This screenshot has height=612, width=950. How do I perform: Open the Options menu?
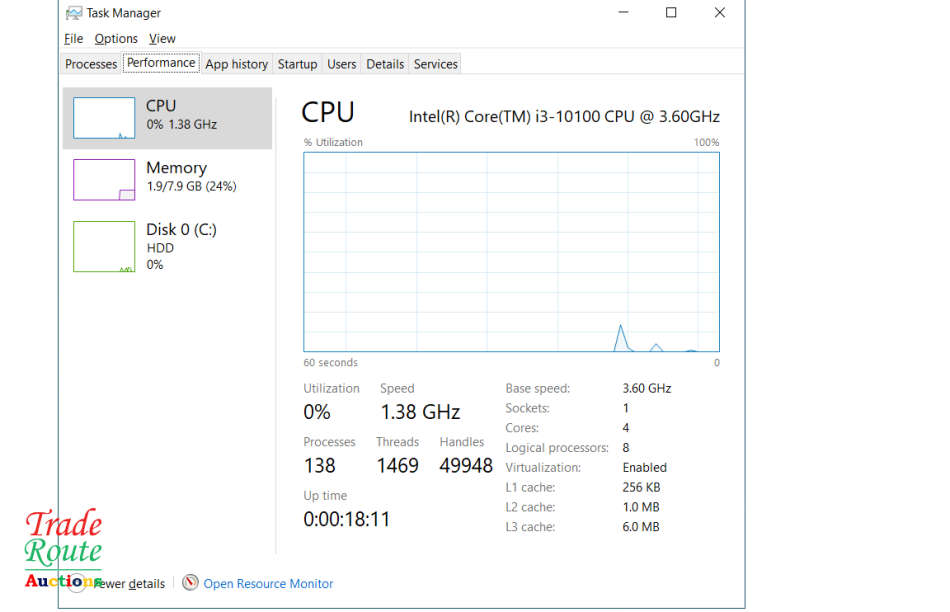coord(116,39)
